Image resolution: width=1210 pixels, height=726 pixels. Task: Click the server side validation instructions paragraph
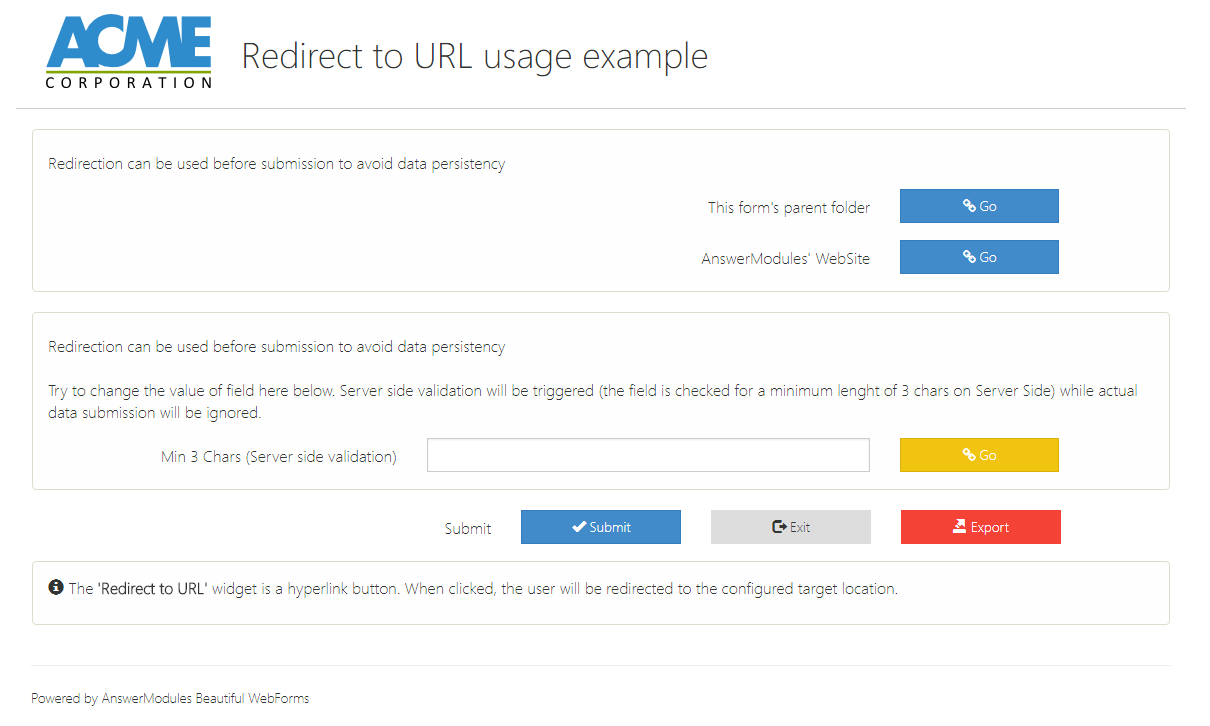click(592, 402)
